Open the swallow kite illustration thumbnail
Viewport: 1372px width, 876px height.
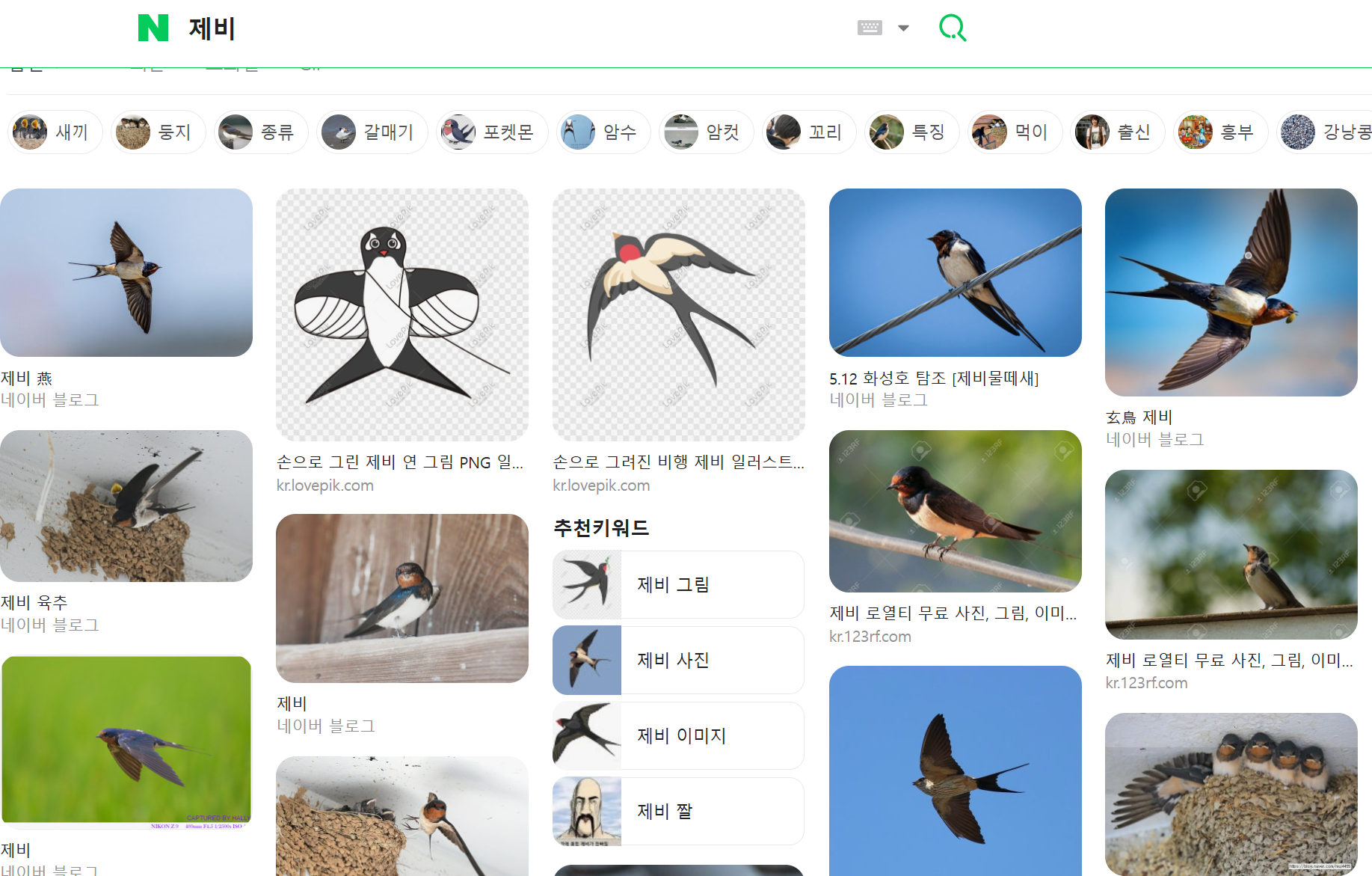[402, 314]
